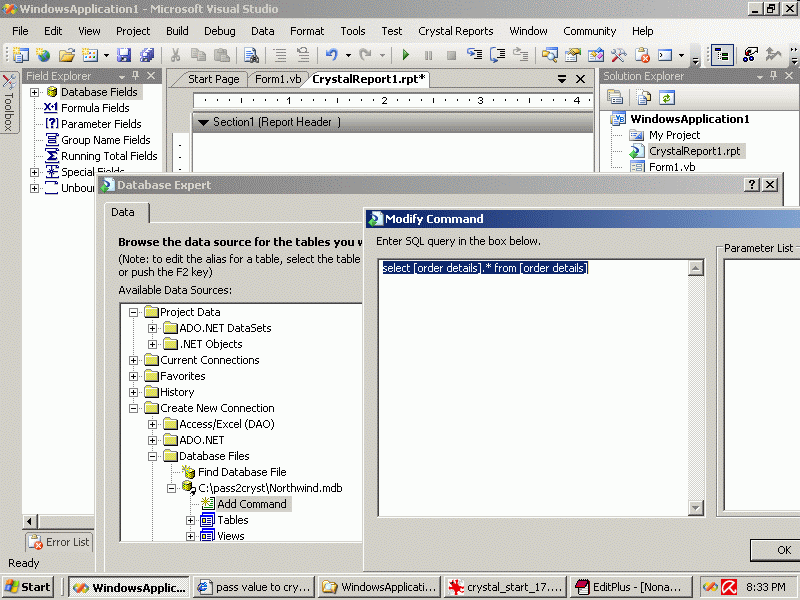
Task: Collapse the Northwind.mdb database node
Action: [171, 488]
